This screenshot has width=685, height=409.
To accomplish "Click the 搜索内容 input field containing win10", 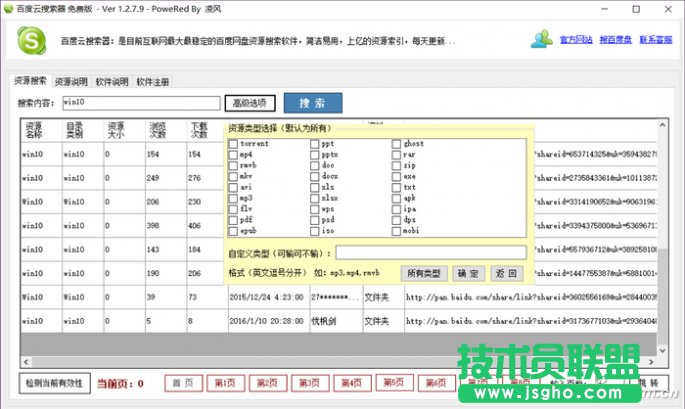I will [x=141, y=103].
